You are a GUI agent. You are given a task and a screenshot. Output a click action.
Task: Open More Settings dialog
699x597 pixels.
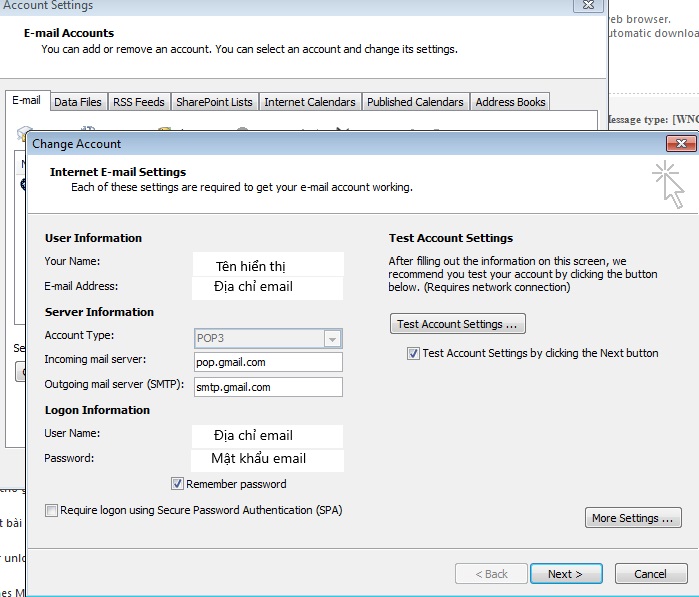pyautogui.click(x=632, y=518)
